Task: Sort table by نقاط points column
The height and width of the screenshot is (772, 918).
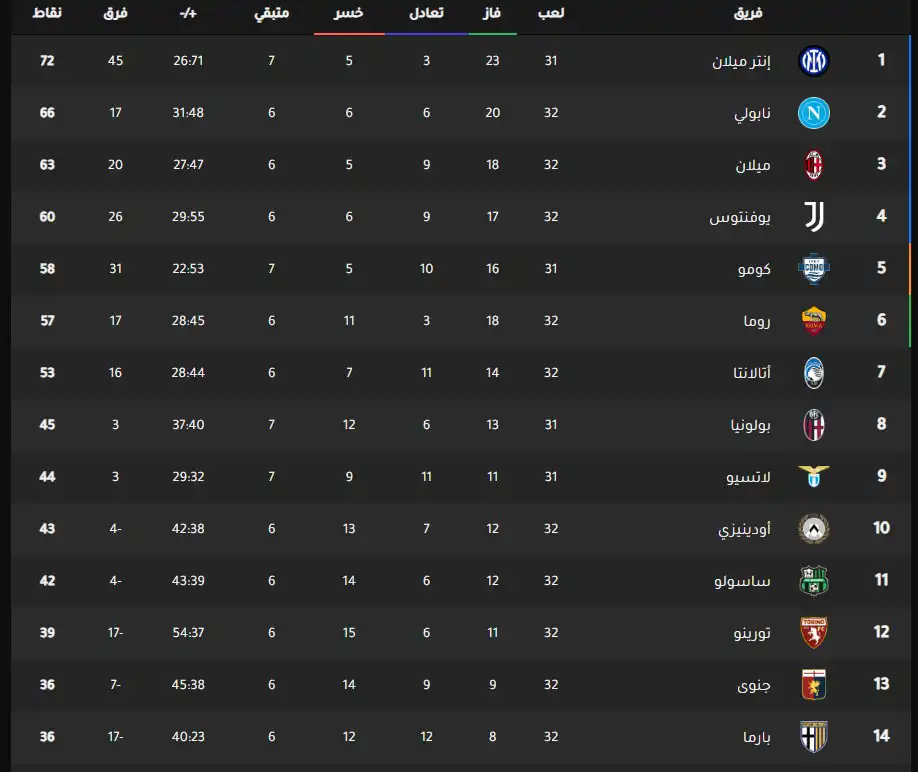Action: tap(47, 13)
